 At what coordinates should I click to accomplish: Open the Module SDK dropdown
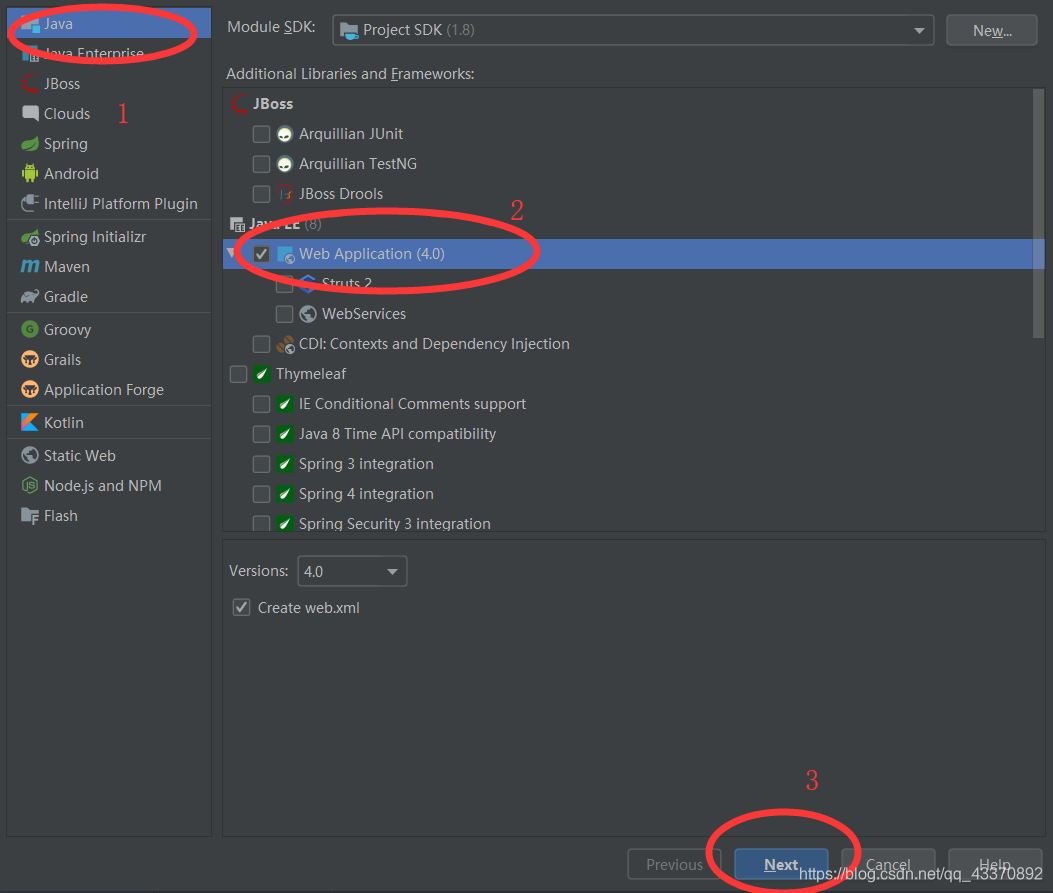pos(633,30)
